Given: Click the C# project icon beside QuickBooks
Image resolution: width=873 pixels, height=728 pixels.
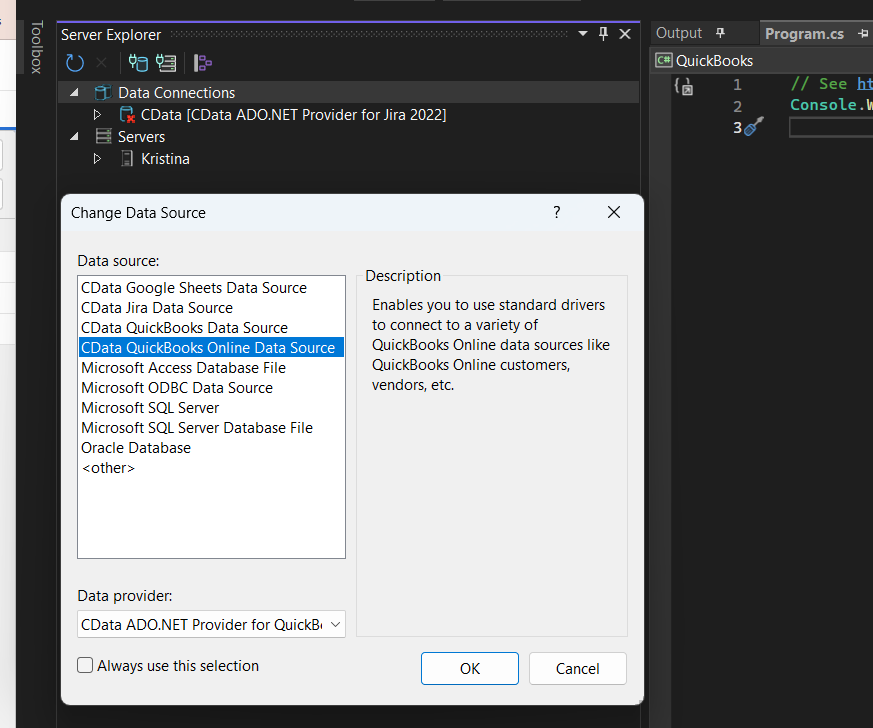Looking at the screenshot, I should (664, 60).
